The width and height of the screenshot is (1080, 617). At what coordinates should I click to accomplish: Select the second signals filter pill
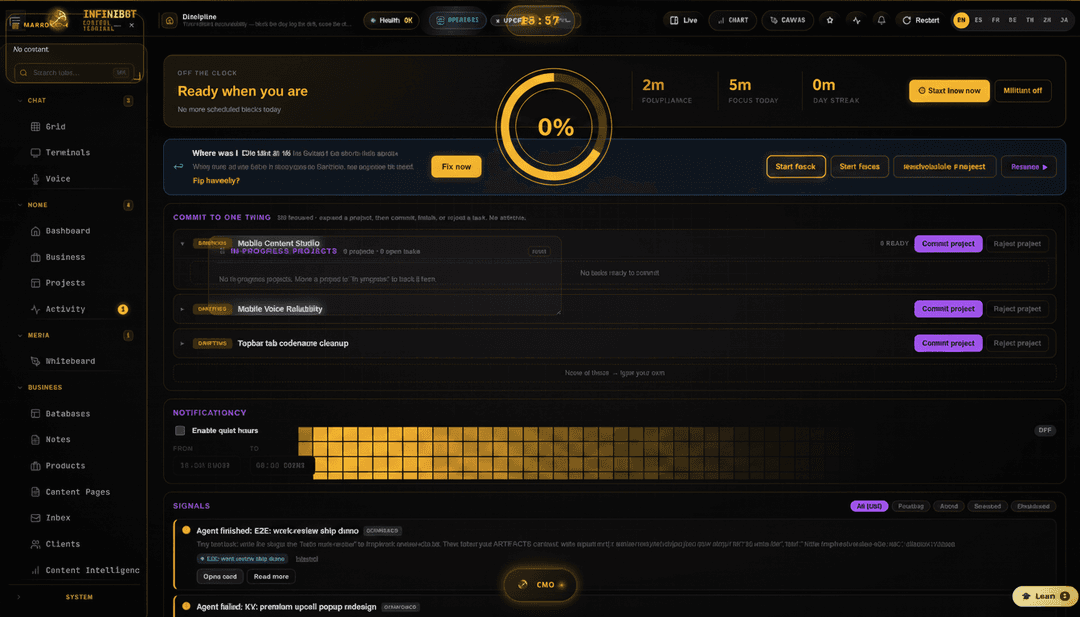911,506
